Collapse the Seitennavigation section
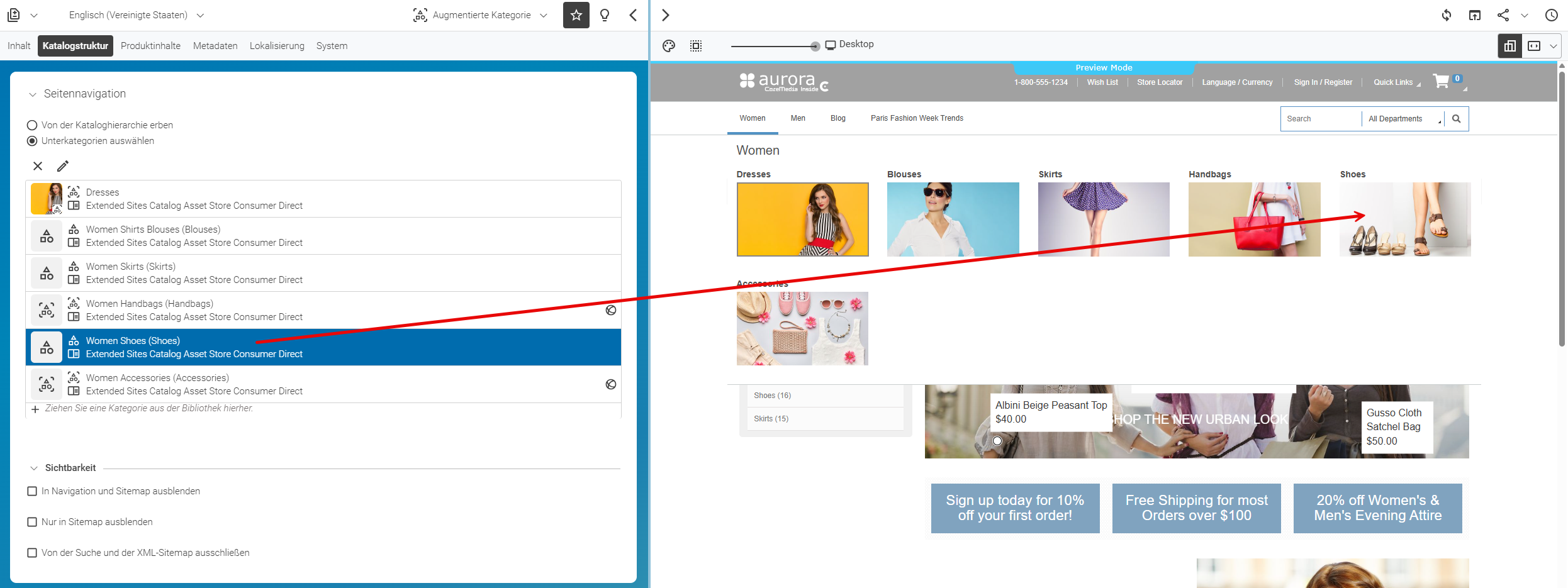This screenshot has height=588, width=1568. [33, 94]
